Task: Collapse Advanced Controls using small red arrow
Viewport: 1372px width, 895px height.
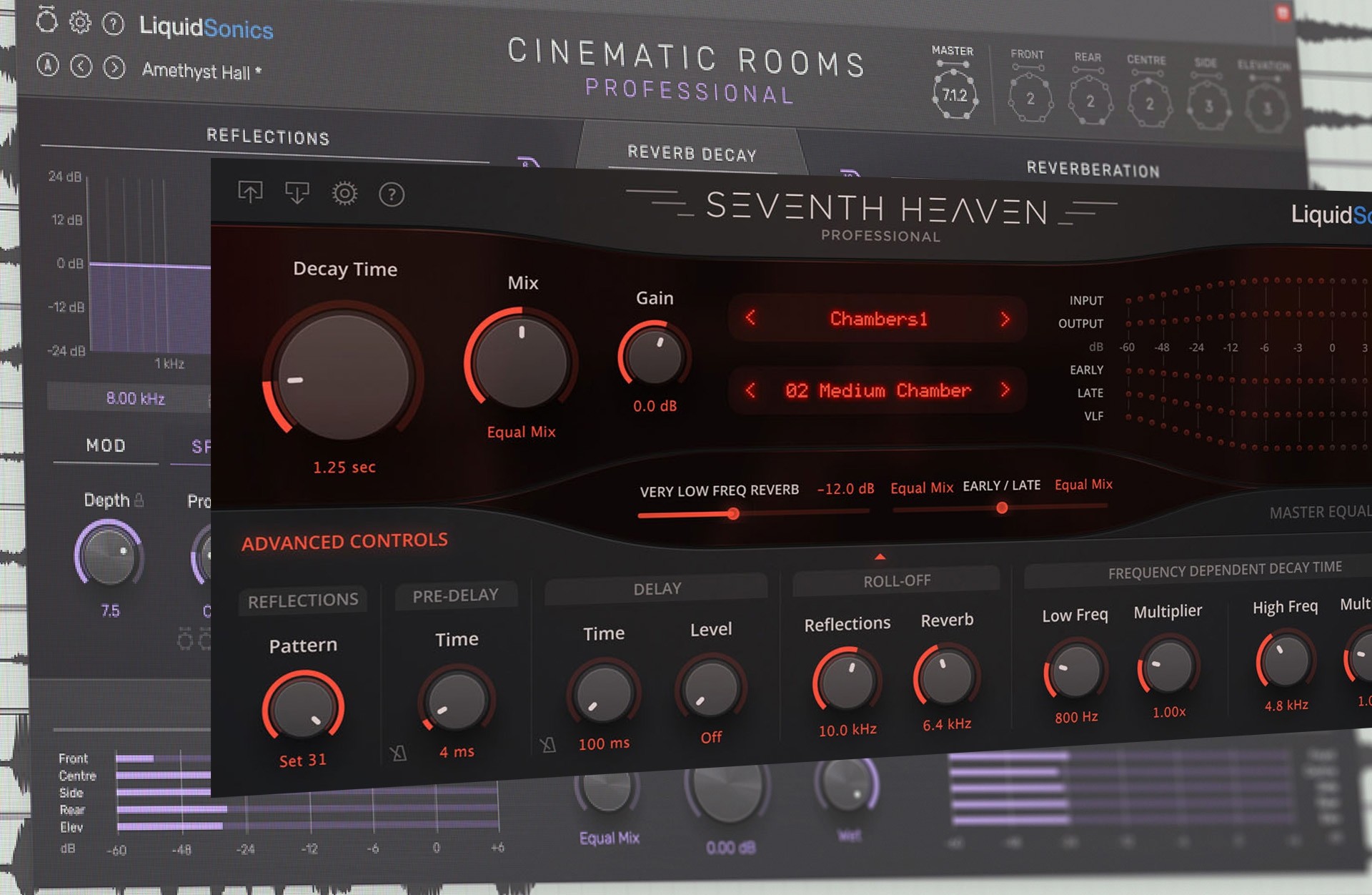Action: point(880,556)
